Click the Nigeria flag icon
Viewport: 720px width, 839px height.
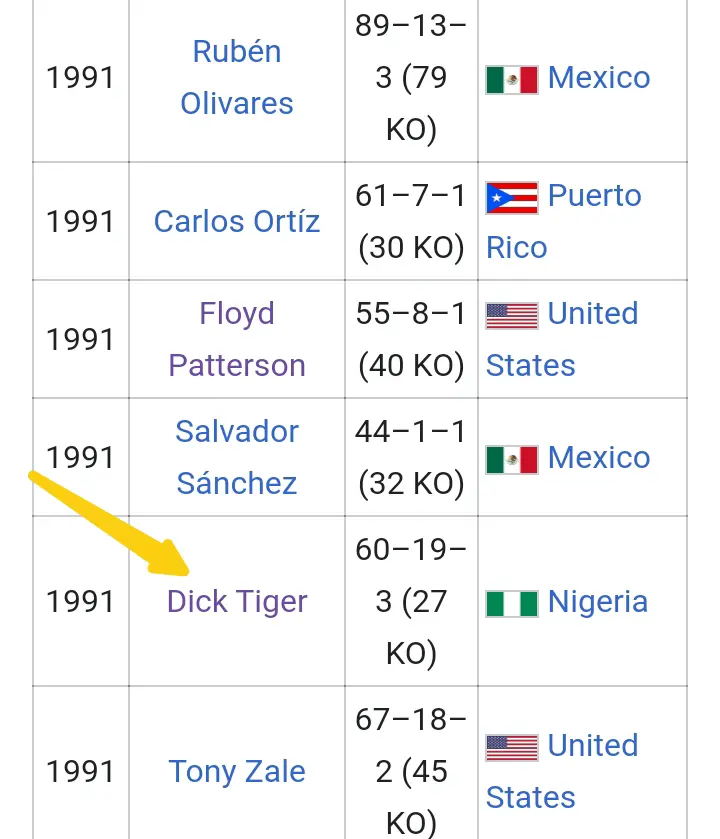coord(511,603)
